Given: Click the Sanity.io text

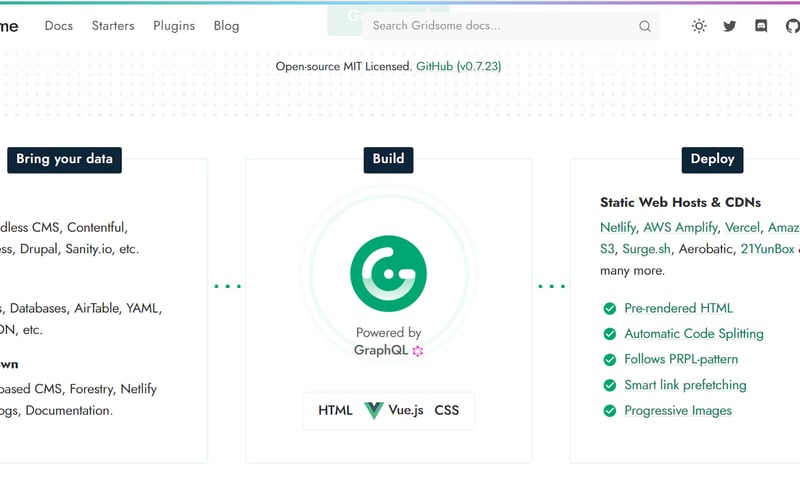Looking at the screenshot, I should click(89, 249).
